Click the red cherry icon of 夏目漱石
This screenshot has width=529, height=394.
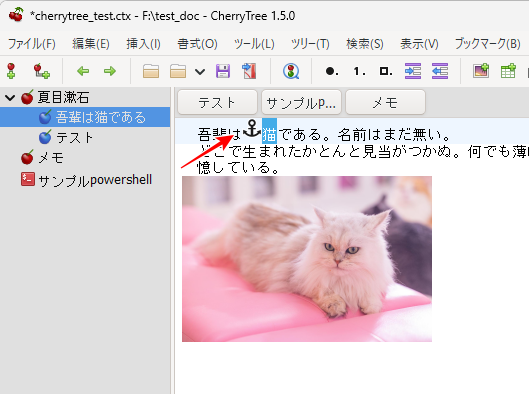(27, 97)
